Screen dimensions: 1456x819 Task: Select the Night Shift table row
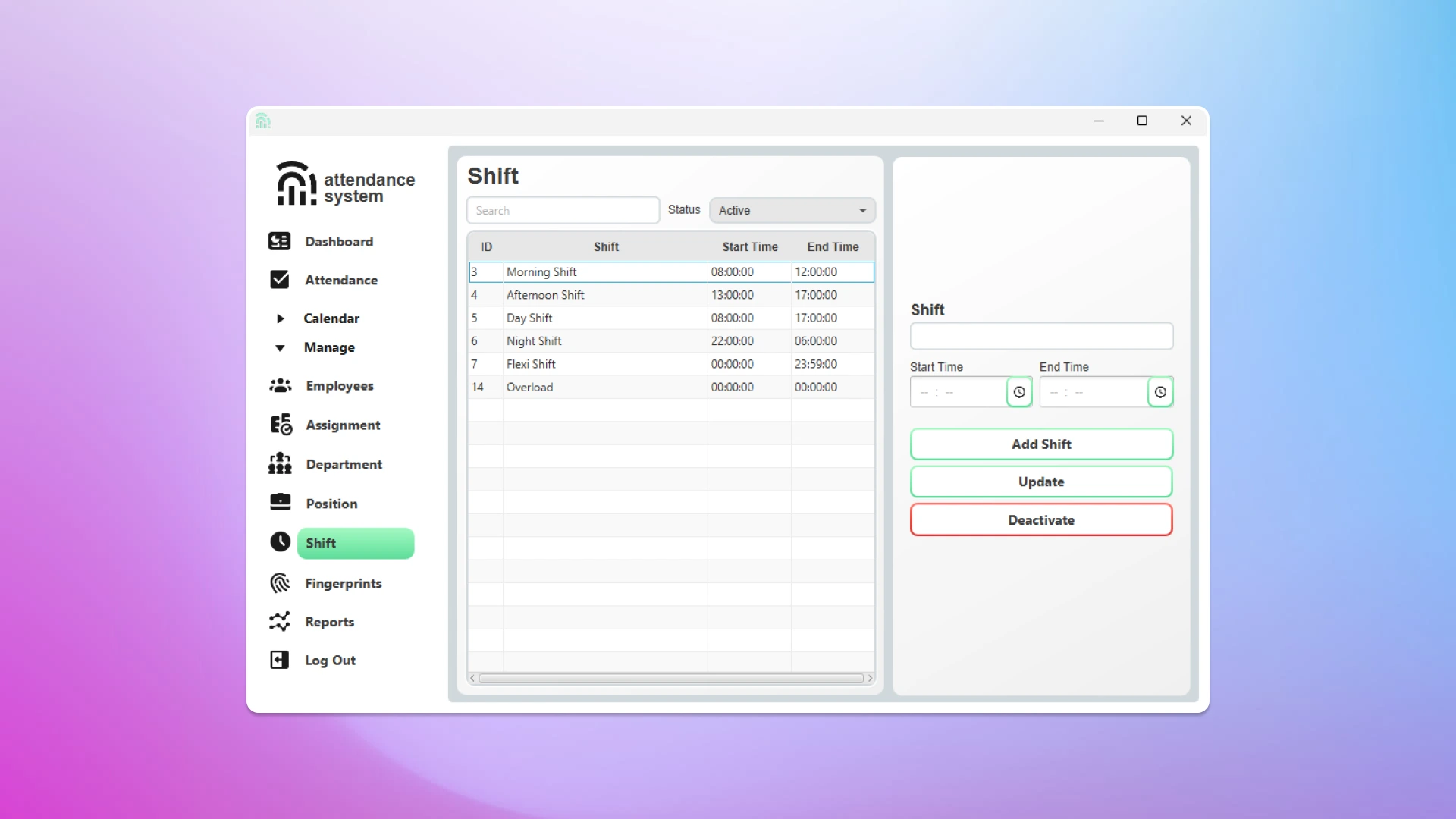607,341
